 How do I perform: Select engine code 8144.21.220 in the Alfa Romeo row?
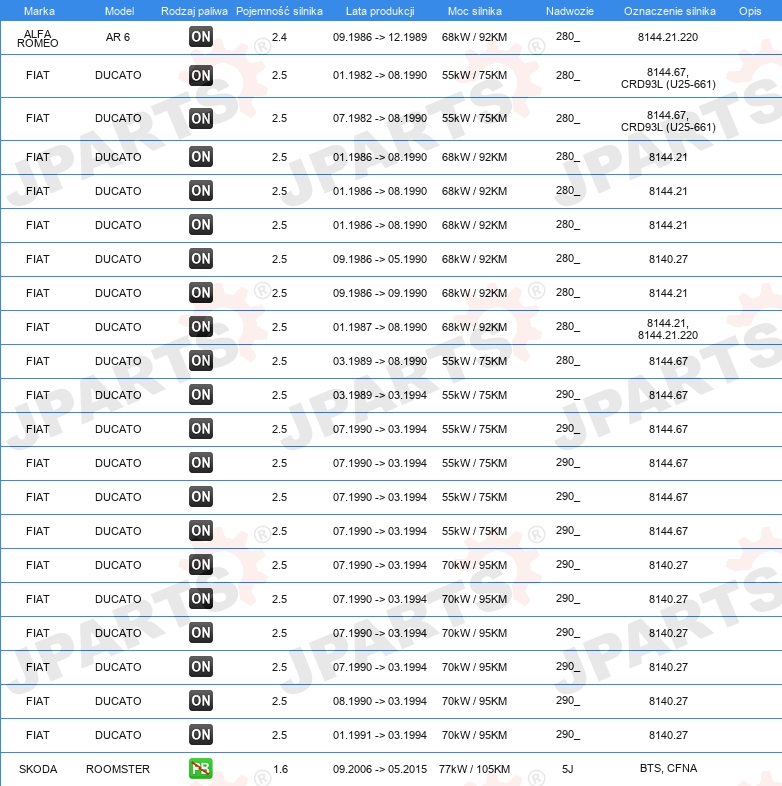(668, 37)
